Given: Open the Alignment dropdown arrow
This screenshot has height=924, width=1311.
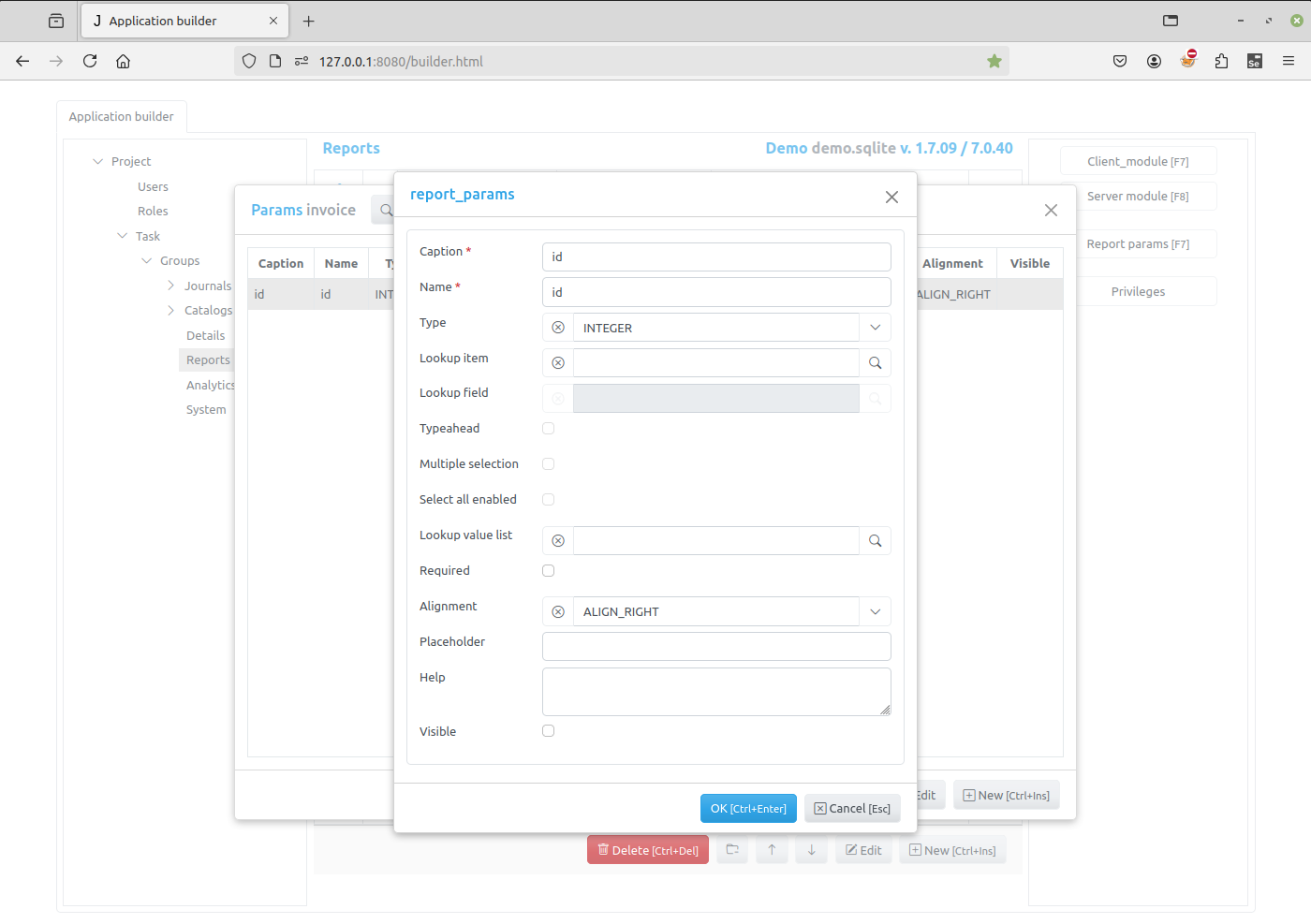Looking at the screenshot, I should [x=875, y=612].
